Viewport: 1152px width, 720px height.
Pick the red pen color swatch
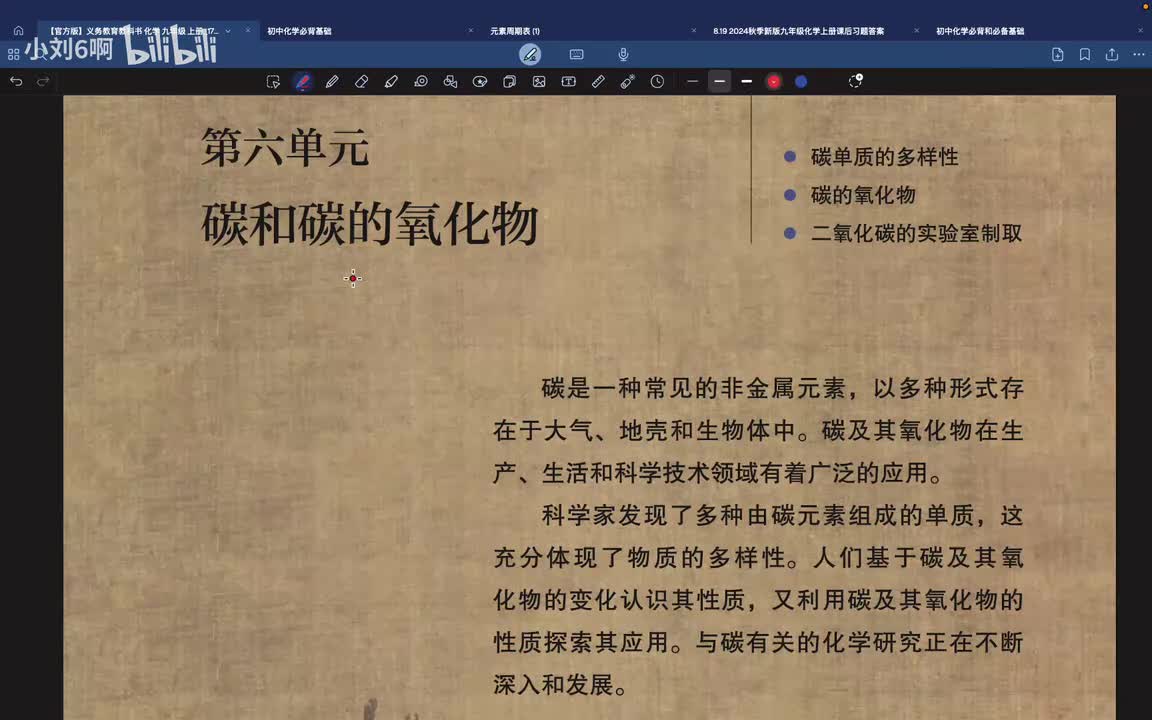[774, 82]
